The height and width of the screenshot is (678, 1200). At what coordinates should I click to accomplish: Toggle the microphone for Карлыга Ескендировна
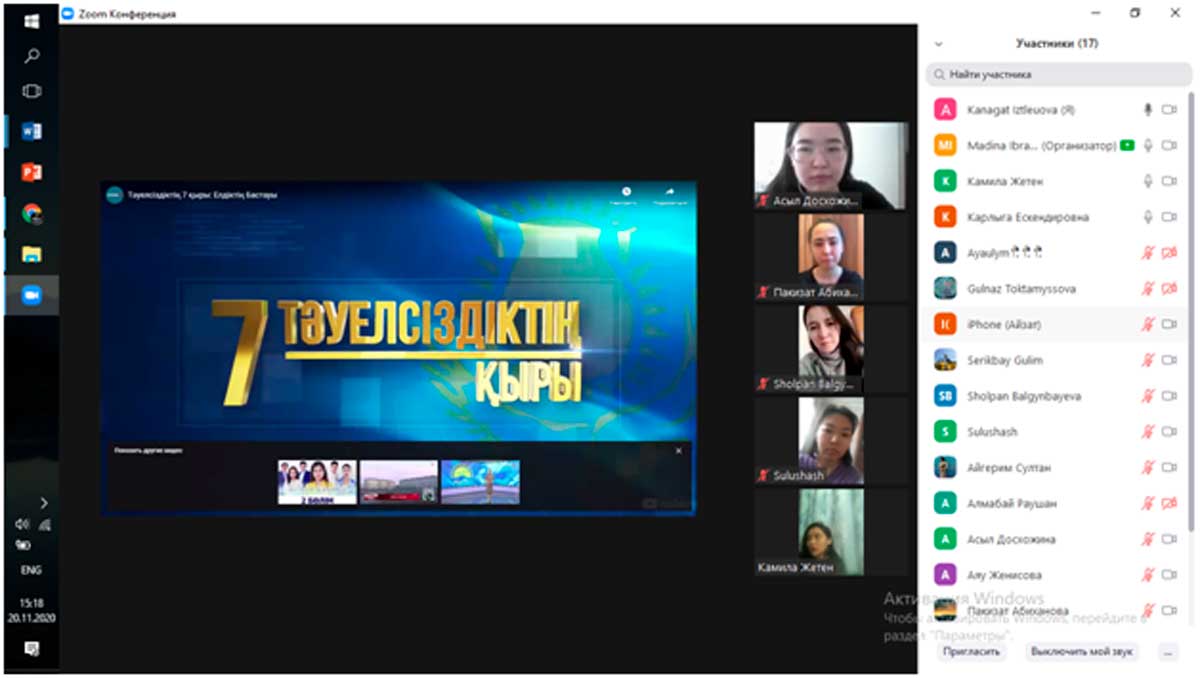[1148, 217]
